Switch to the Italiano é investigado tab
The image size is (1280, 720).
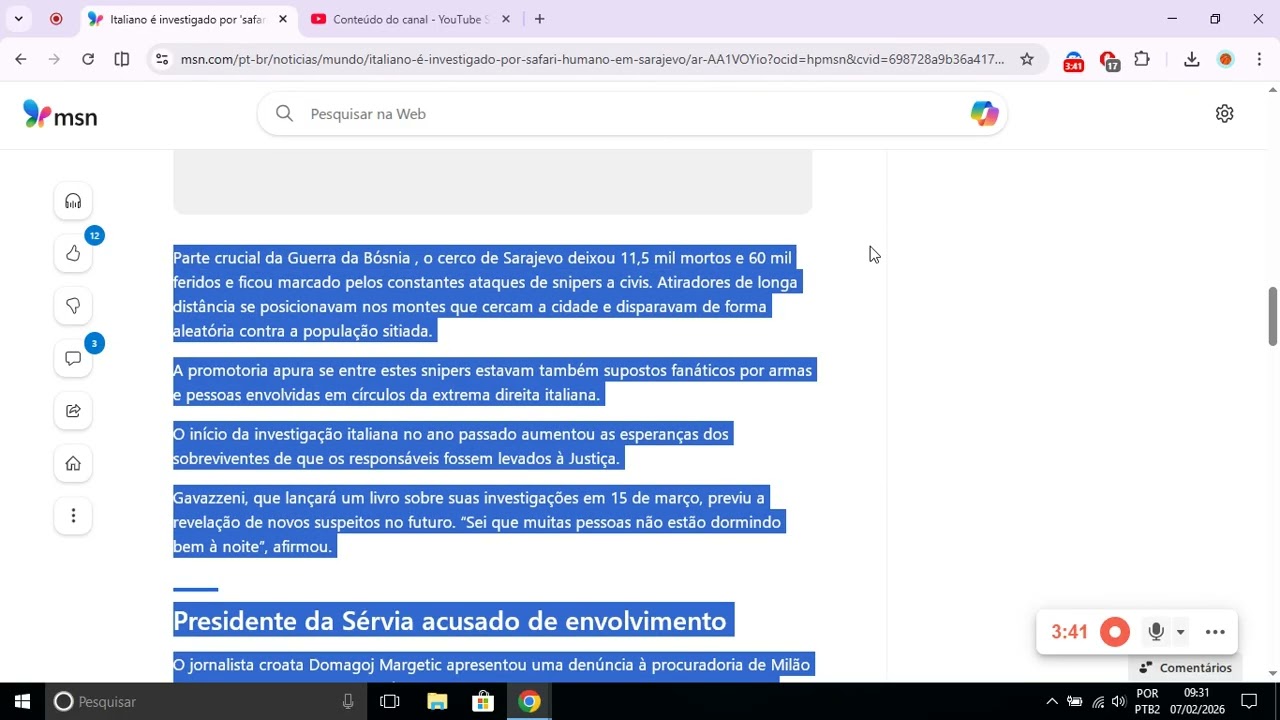(x=186, y=19)
